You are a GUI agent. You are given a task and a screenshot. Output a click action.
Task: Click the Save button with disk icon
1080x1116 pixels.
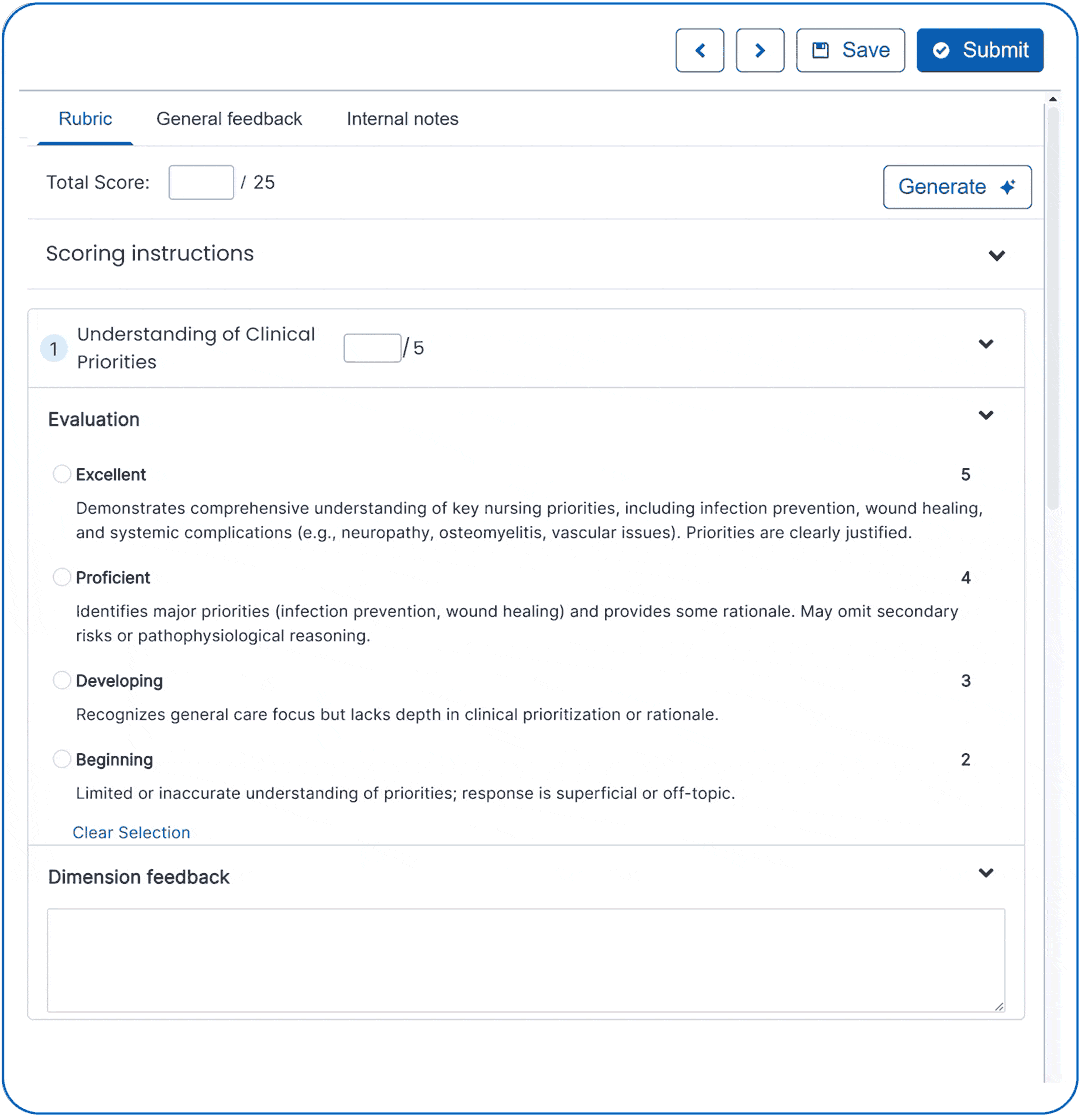point(850,50)
